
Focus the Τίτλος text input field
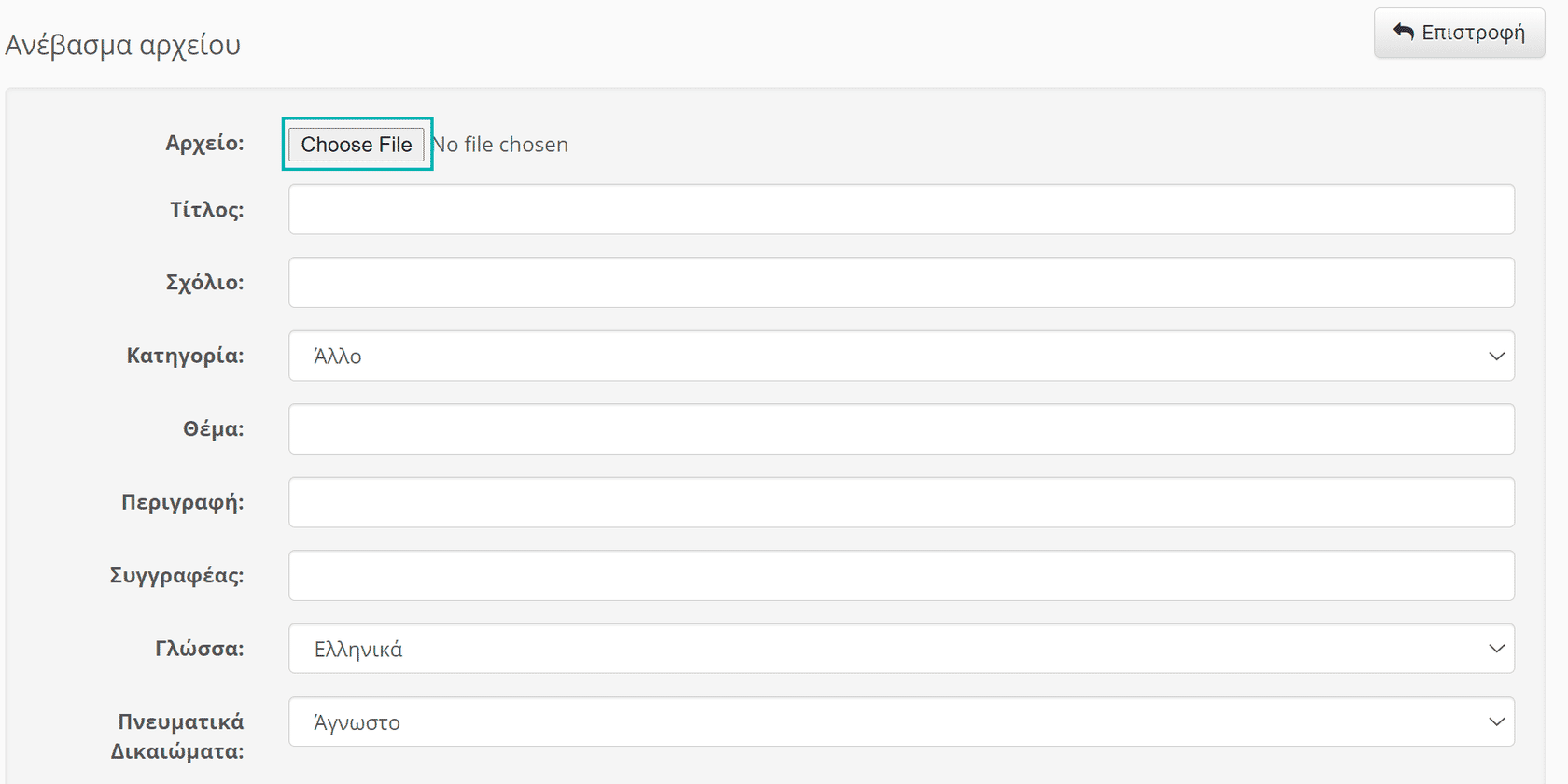point(901,209)
